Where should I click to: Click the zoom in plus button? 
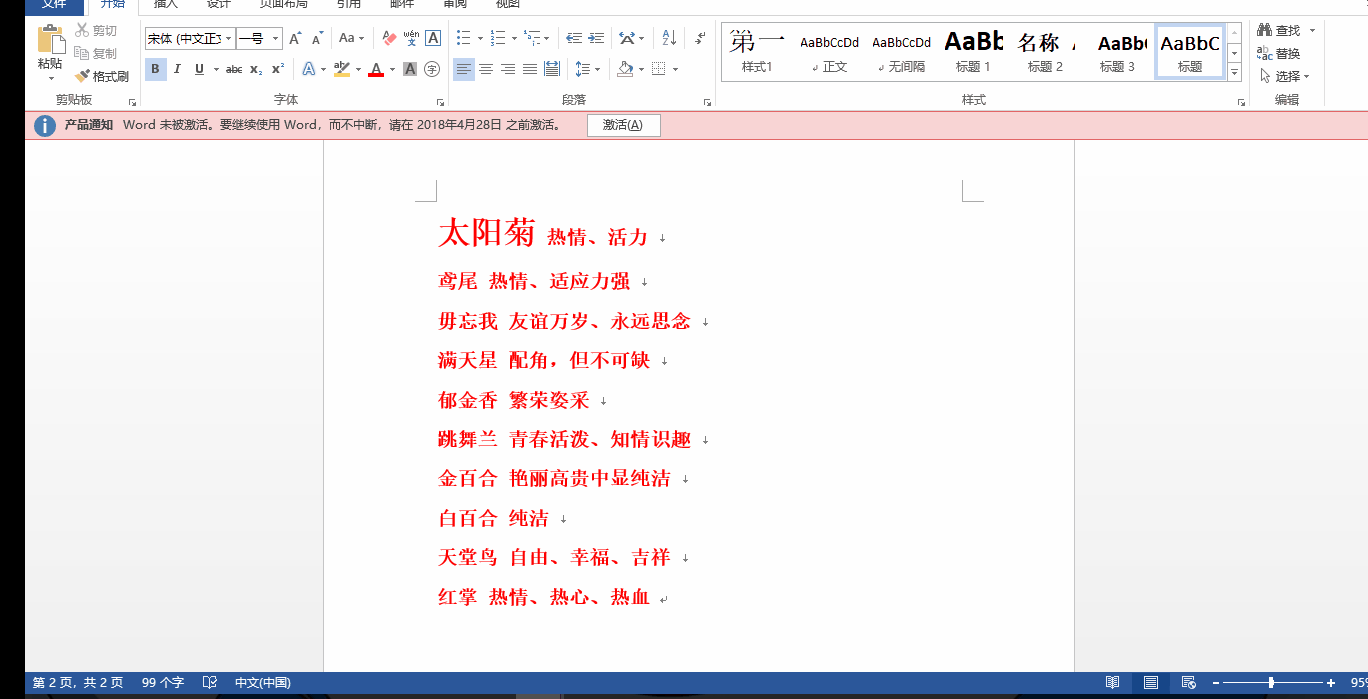tap(1331, 683)
